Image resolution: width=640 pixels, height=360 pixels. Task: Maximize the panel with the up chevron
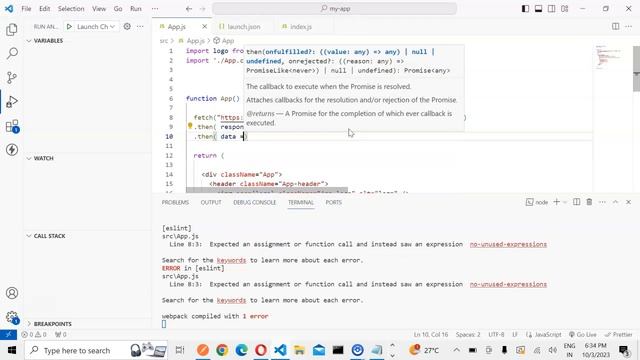pyautogui.click(x=616, y=202)
